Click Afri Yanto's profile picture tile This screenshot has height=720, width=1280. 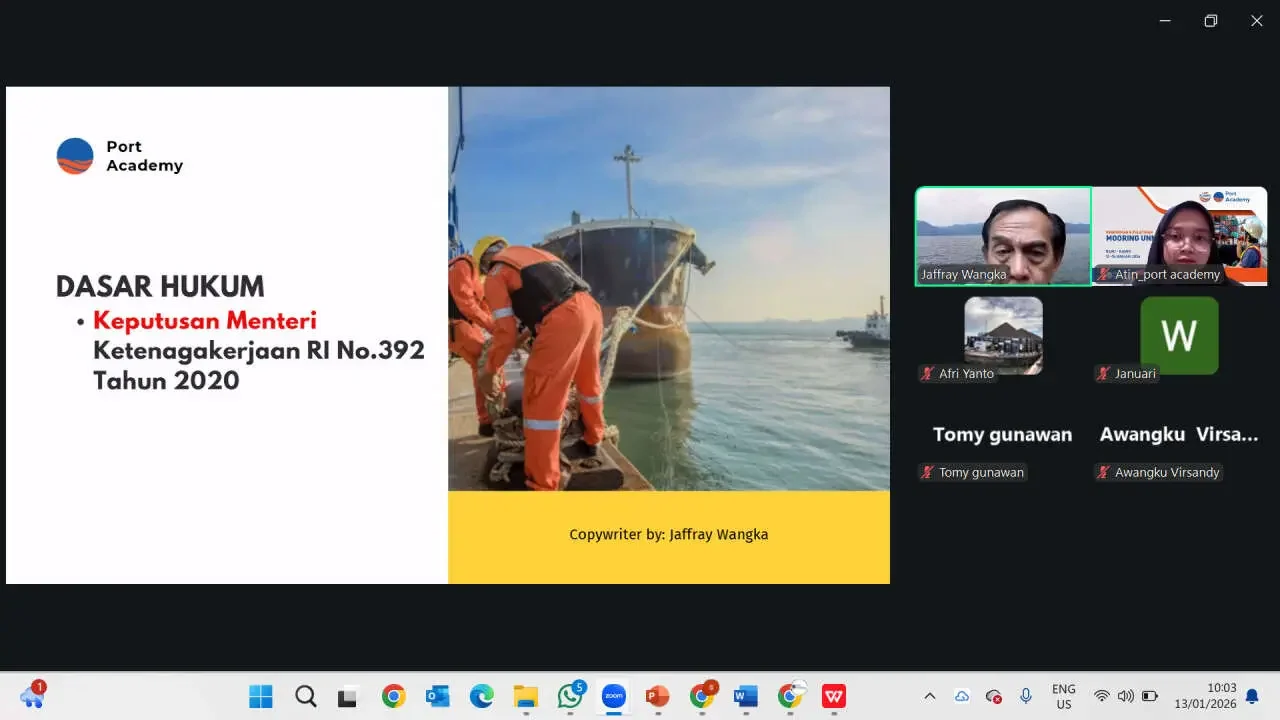click(1003, 335)
